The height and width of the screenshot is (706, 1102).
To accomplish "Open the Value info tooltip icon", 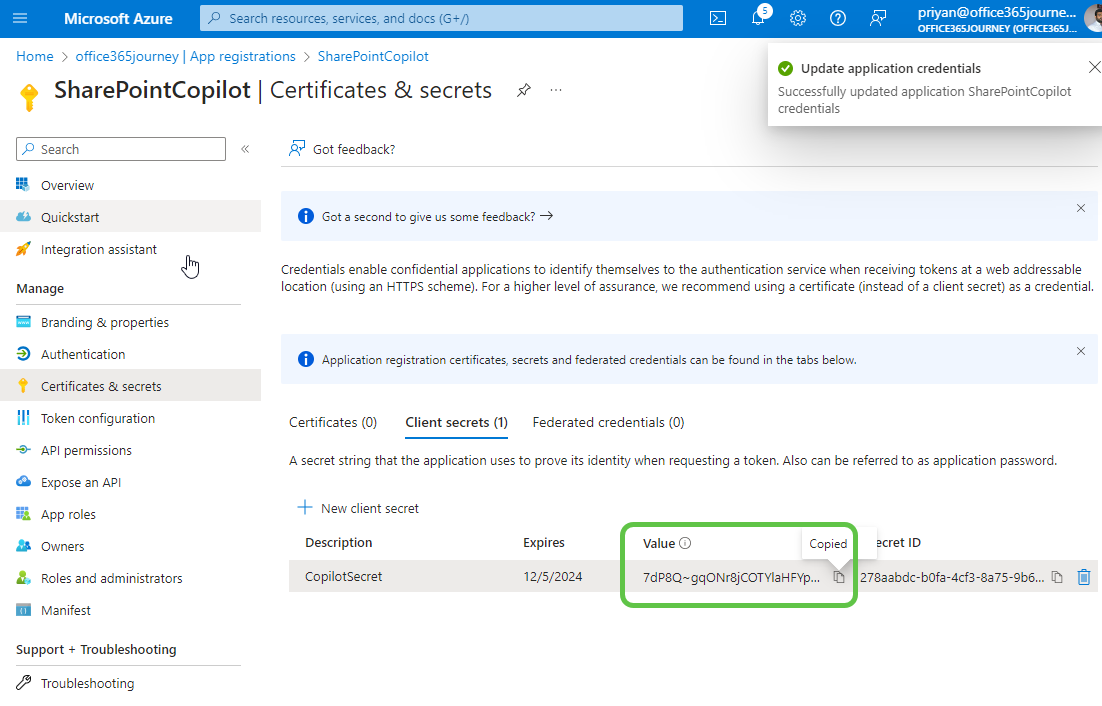I will 684,542.
